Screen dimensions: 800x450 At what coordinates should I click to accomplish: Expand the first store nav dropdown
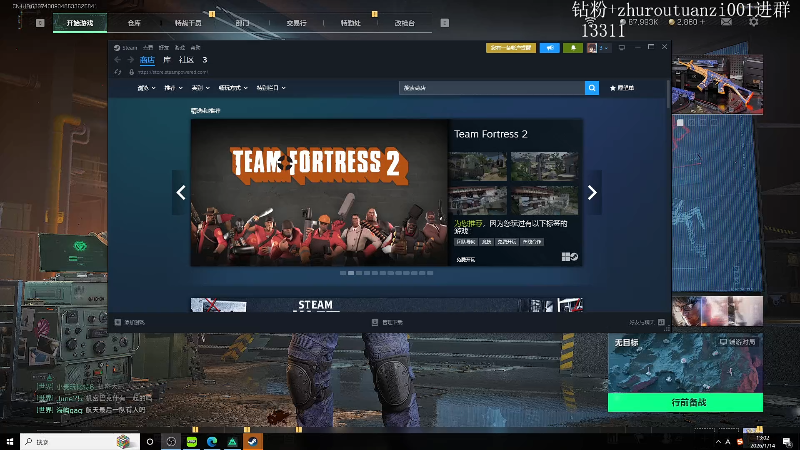[x=146, y=88]
